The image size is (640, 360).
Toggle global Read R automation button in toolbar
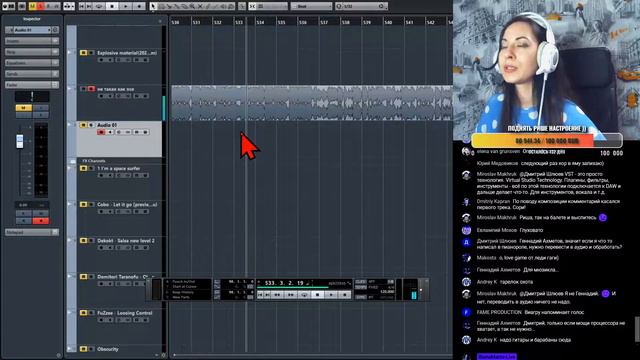[x=48, y=6]
